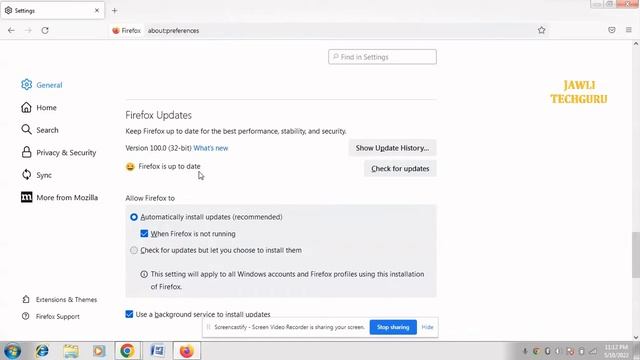Select the Settings tab
This screenshot has width=640, height=360.
tap(52, 11)
